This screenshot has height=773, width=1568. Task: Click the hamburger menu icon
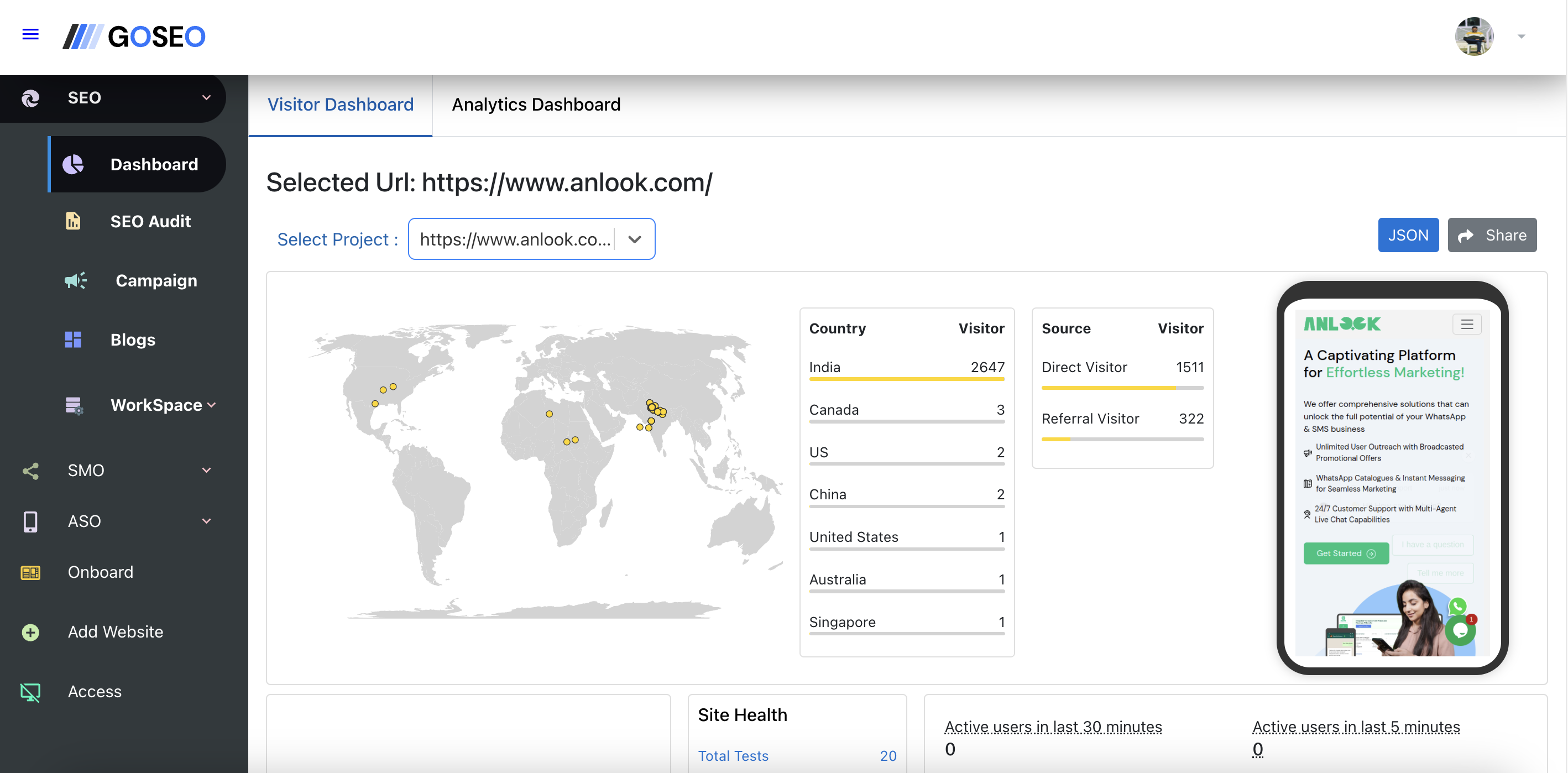coord(30,35)
